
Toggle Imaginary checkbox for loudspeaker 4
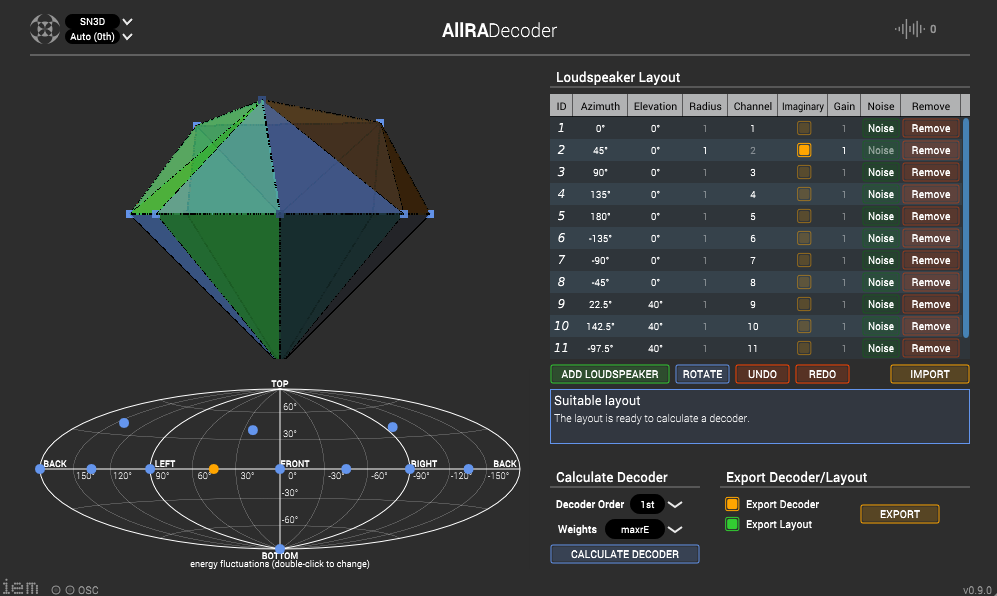coord(804,194)
